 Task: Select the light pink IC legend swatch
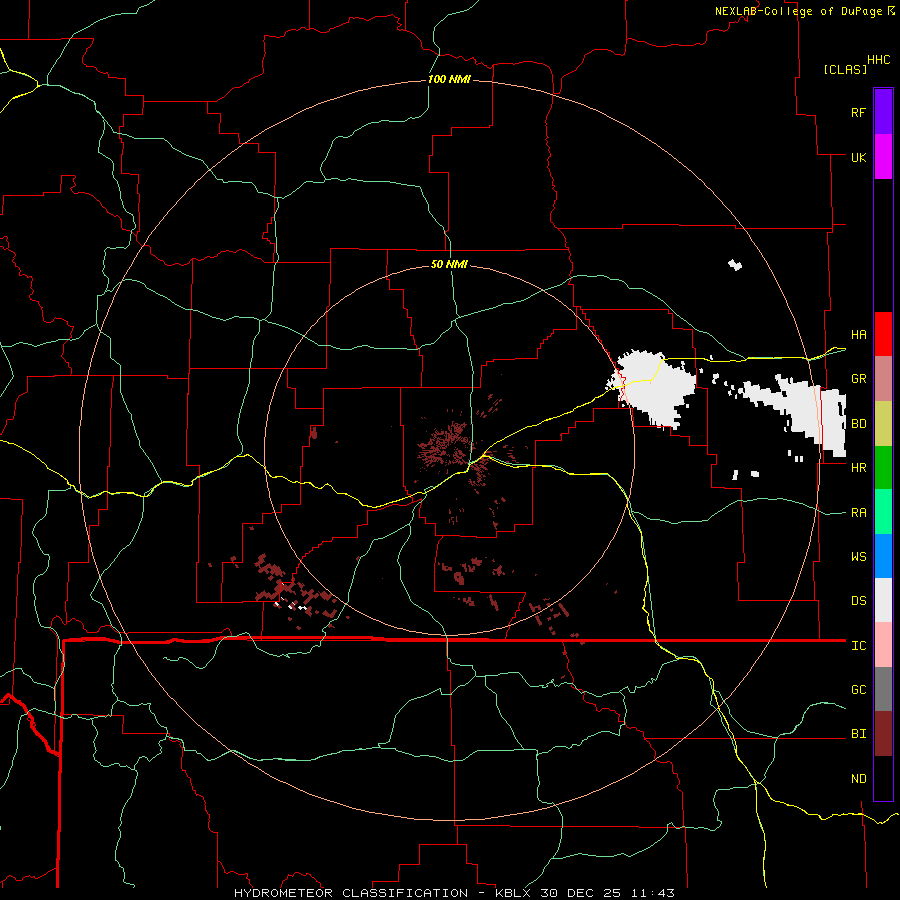tap(883, 645)
